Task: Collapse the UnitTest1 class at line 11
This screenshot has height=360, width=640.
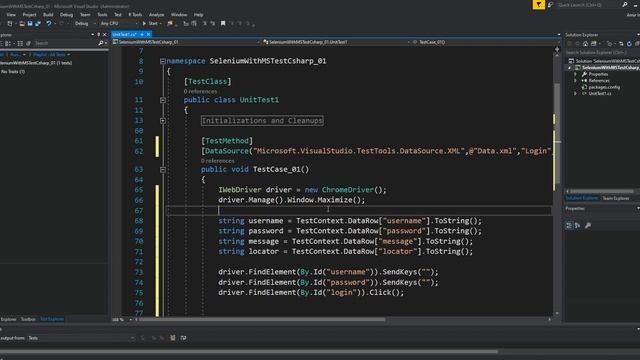Action: point(163,100)
